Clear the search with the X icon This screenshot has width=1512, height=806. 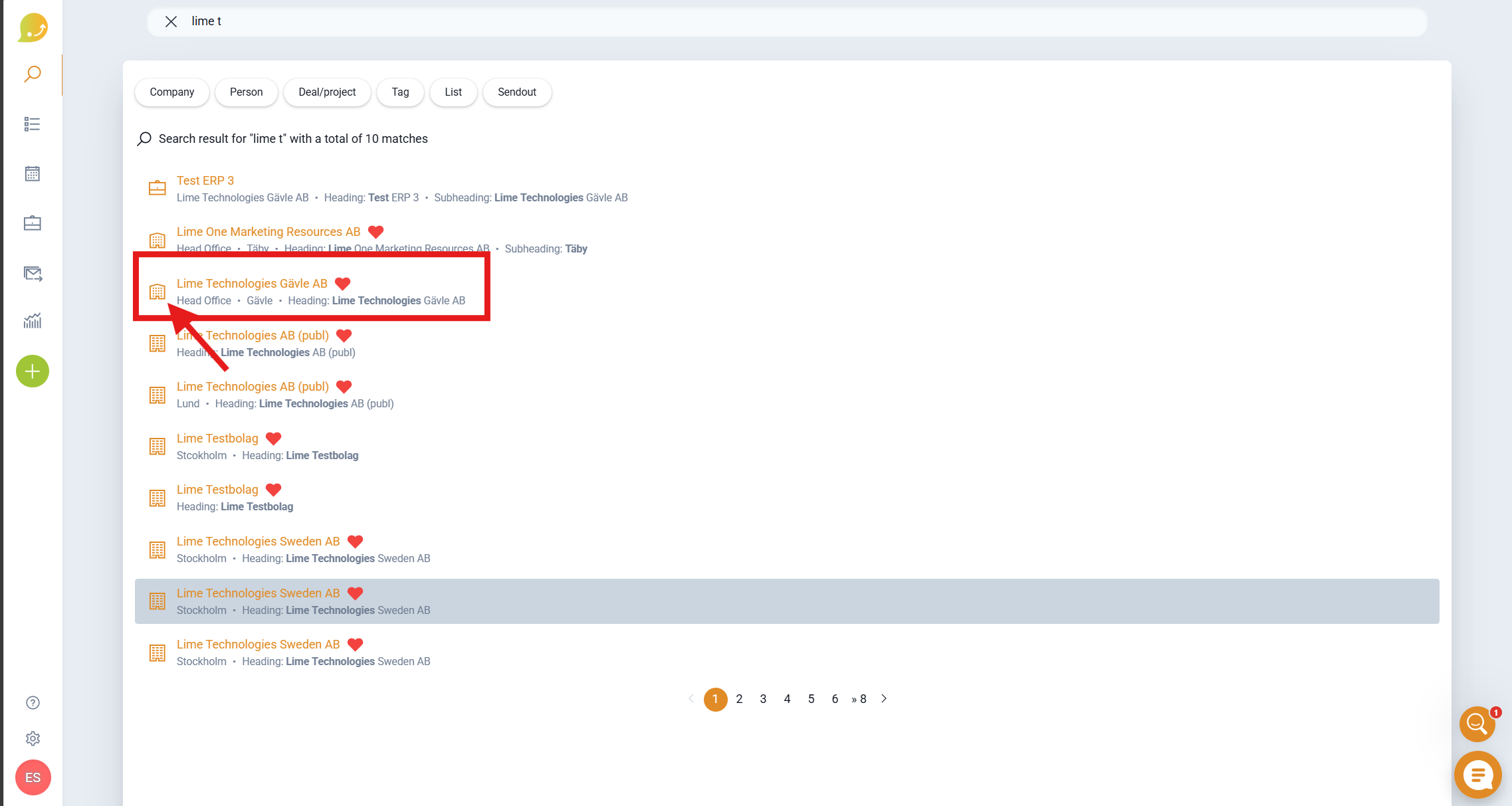point(171,21)
